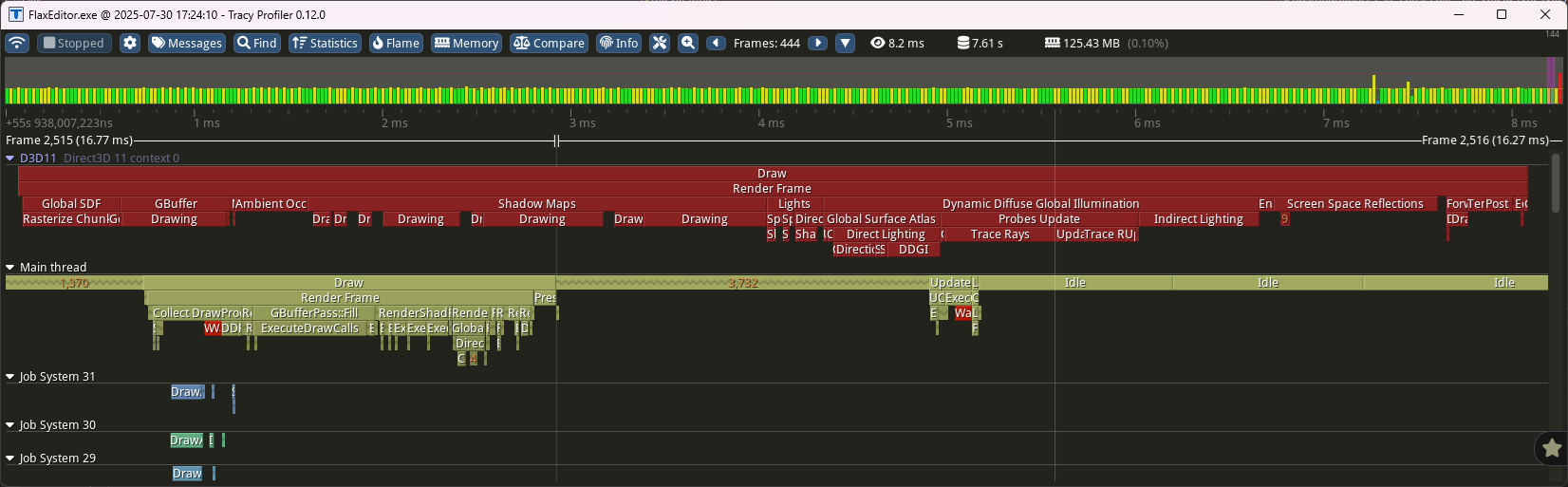Open the Flame graph view
Screen dimensions: 1568x487
click(396, 43)
